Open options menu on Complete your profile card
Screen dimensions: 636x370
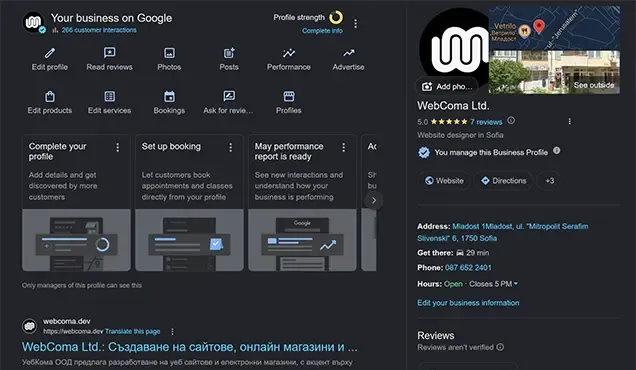pyautogui.click(x=118, y=147)
